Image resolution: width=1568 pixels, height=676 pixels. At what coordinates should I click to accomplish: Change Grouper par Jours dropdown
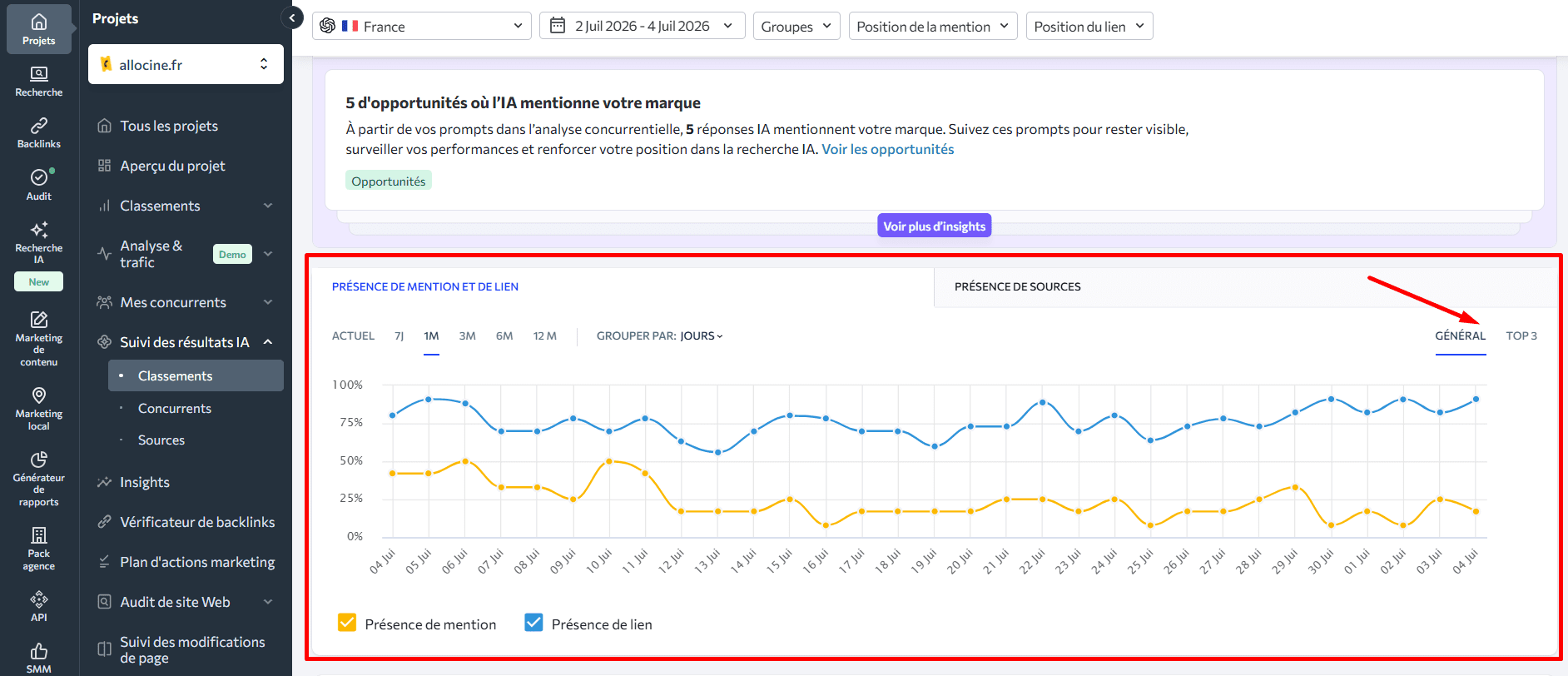click(x=702, y=336)
